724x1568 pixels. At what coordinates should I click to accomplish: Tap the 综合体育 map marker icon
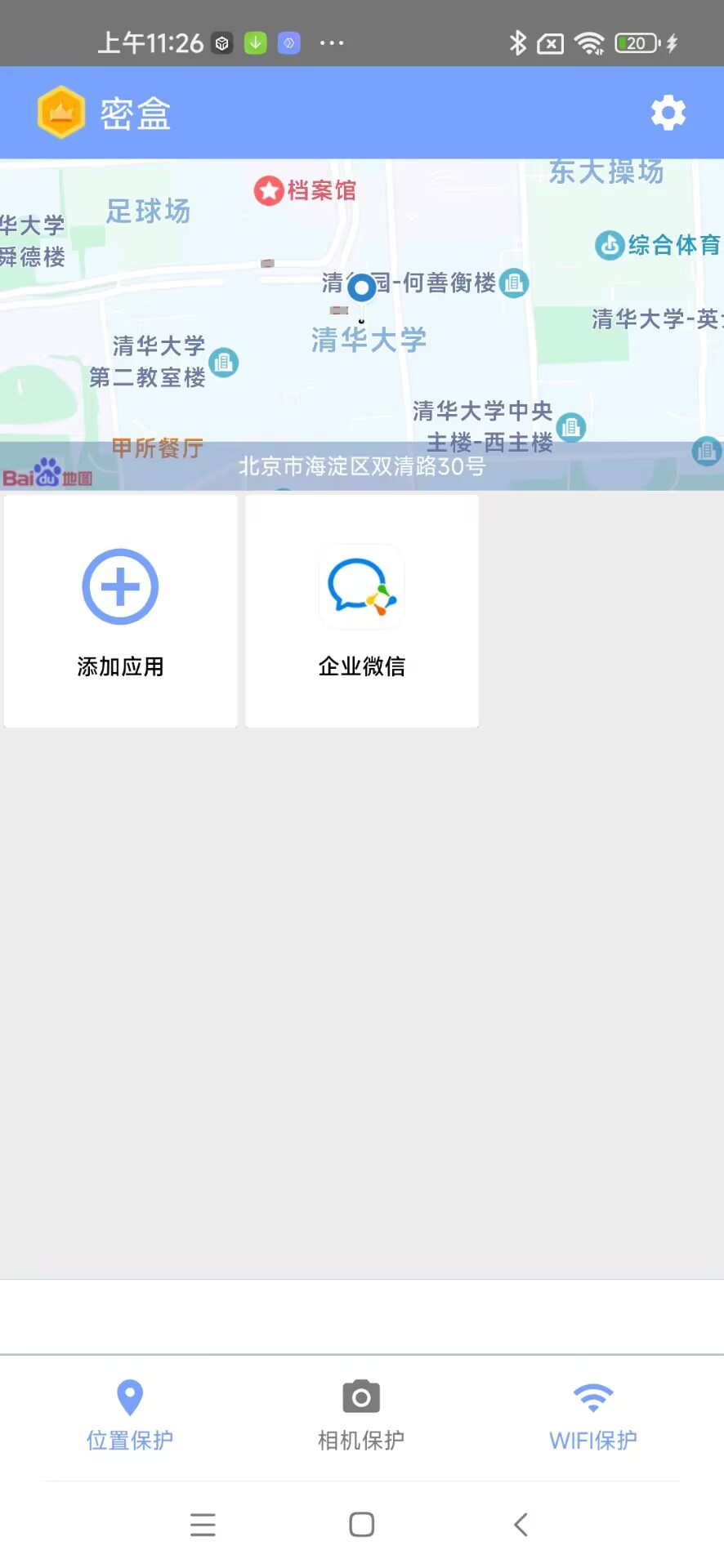pyautogui.click(x=610, y=245)
